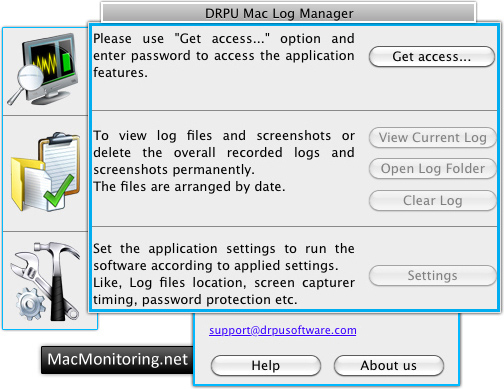This screenshot has width=504, height=389.
Task: Click the yellow folder in log icon
Action: click(27, 183)
